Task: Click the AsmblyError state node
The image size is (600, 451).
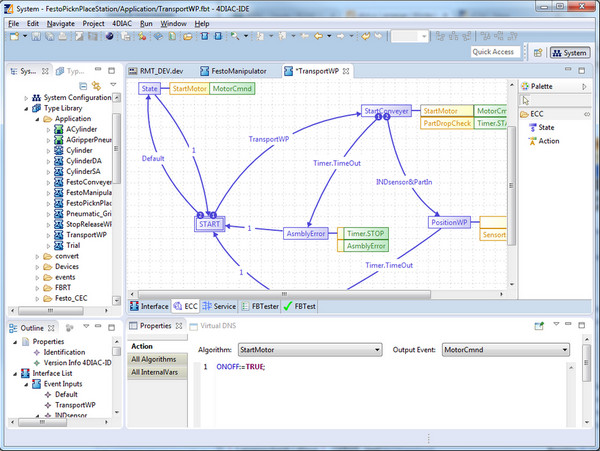Action: tap(305, 233)
